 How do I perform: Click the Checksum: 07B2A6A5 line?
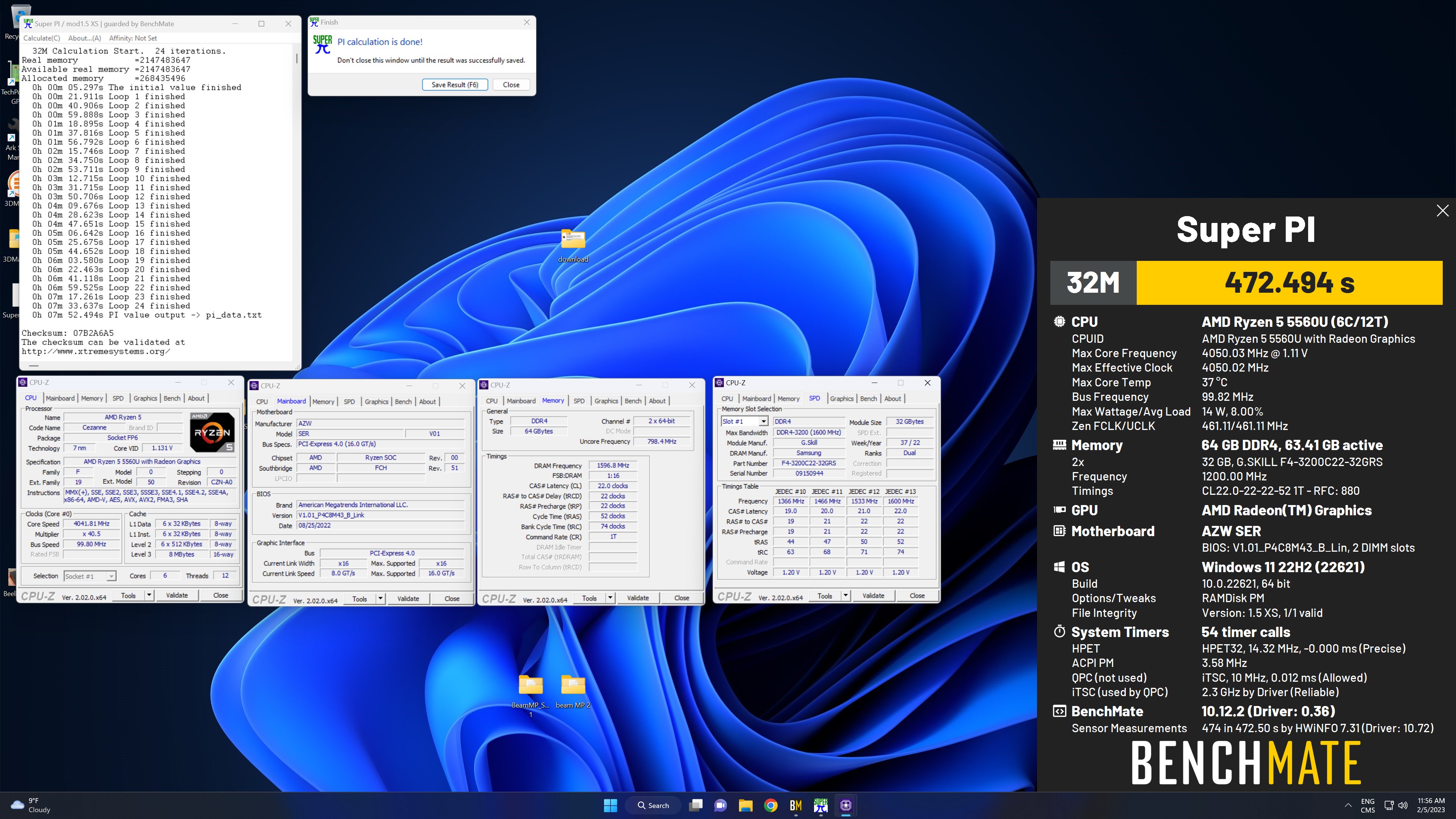click(68, 333)
